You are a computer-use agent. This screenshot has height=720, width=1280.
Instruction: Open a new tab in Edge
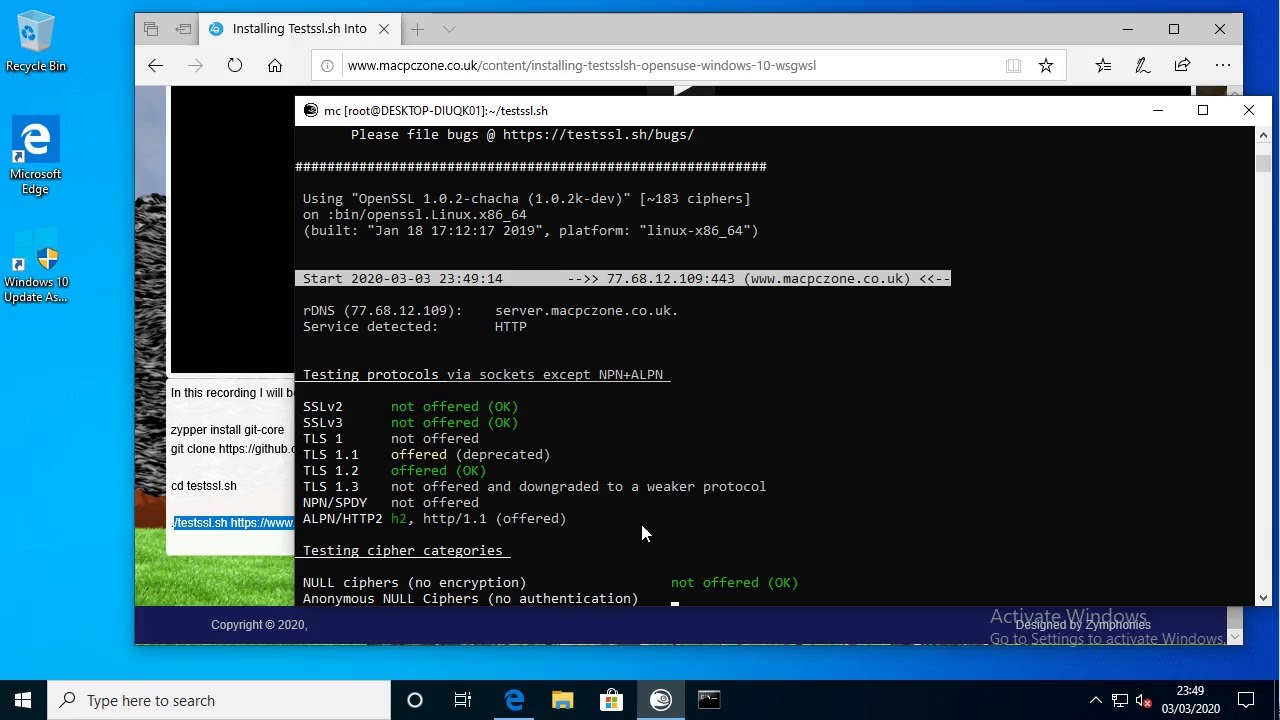tap(417, 29)
